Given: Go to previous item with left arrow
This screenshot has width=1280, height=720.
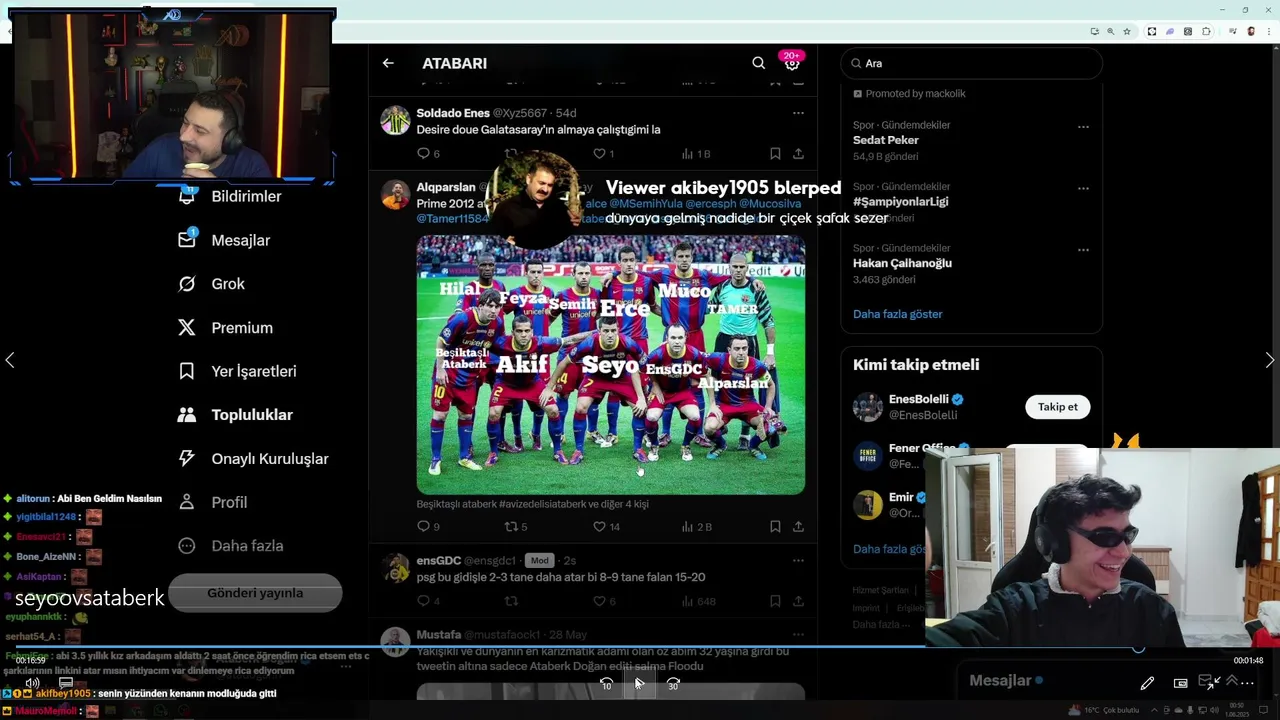Looking at the screenshot, I should click(10, 360).
